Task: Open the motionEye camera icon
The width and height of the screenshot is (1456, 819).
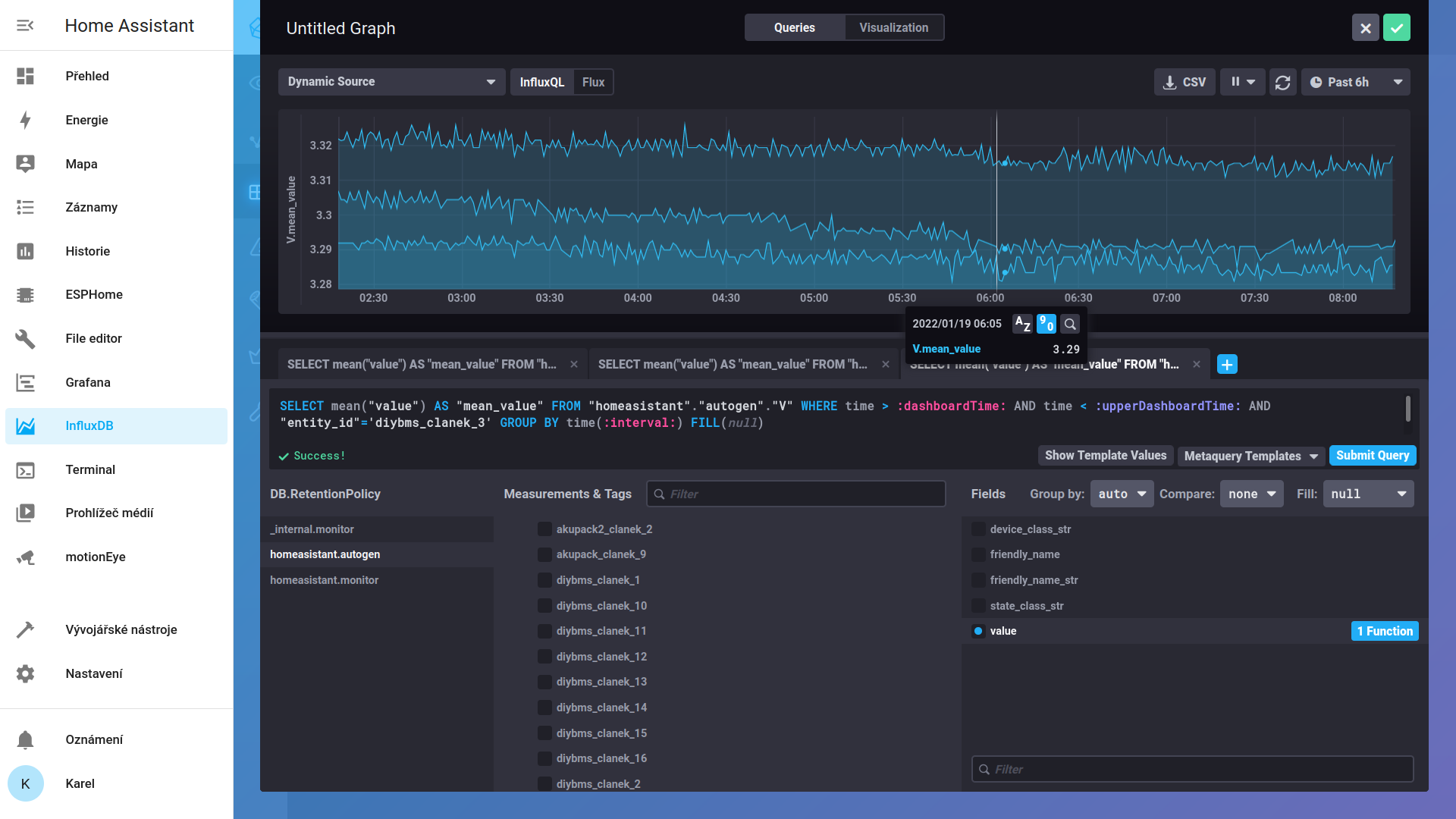Action: (x=25, y=557)
